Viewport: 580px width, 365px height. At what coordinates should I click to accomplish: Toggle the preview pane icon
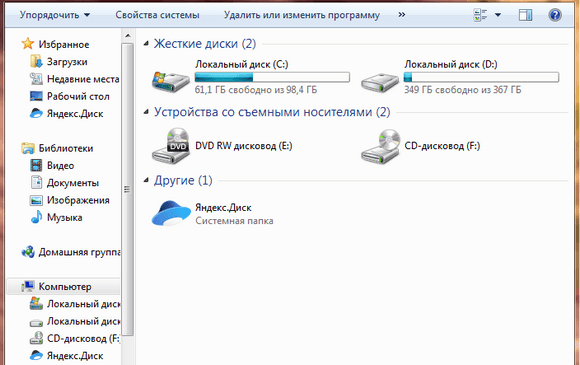click(x=525, y=15)
